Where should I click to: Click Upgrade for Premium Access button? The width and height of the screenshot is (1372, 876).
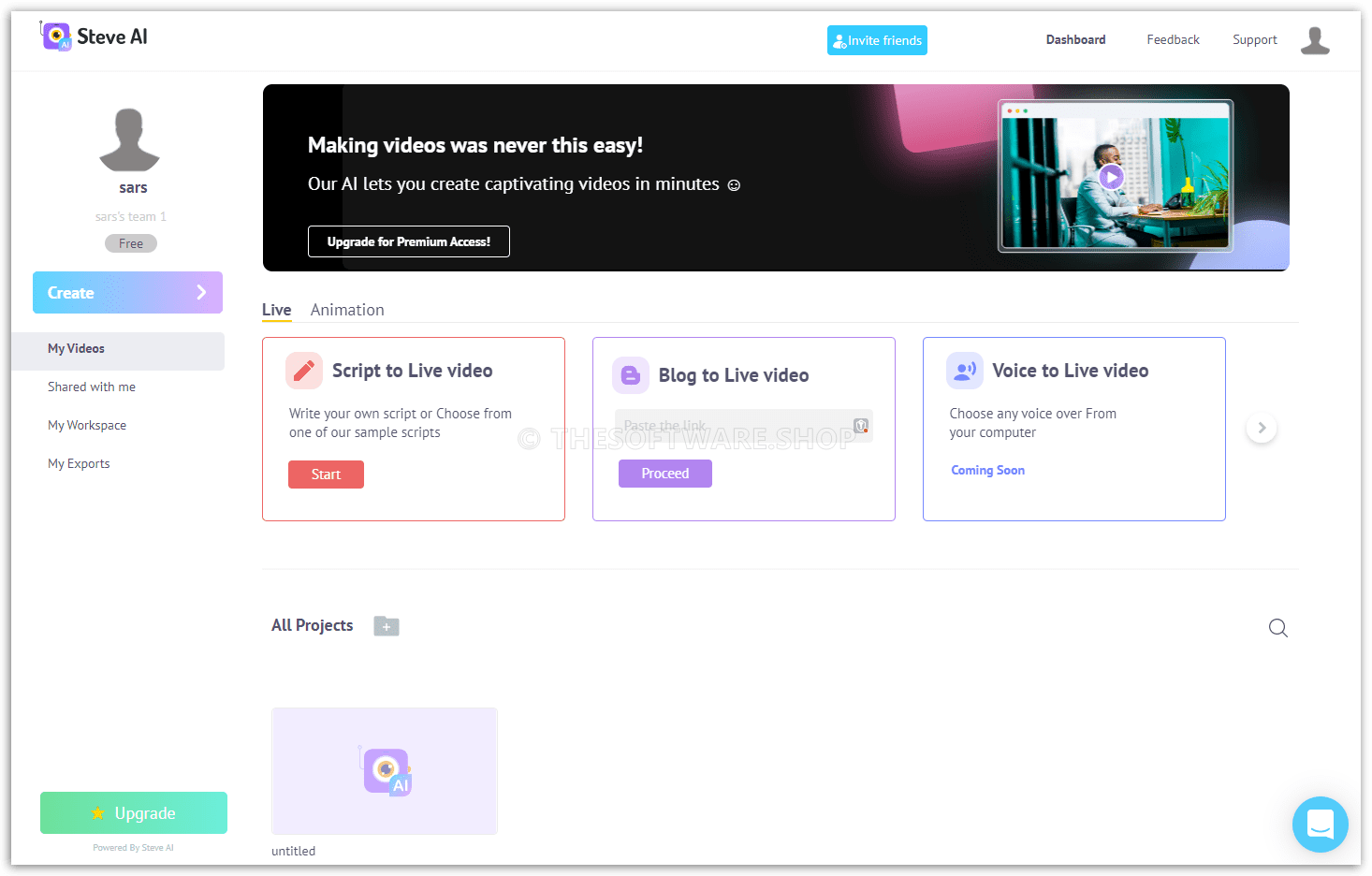(x=409, y=241)
